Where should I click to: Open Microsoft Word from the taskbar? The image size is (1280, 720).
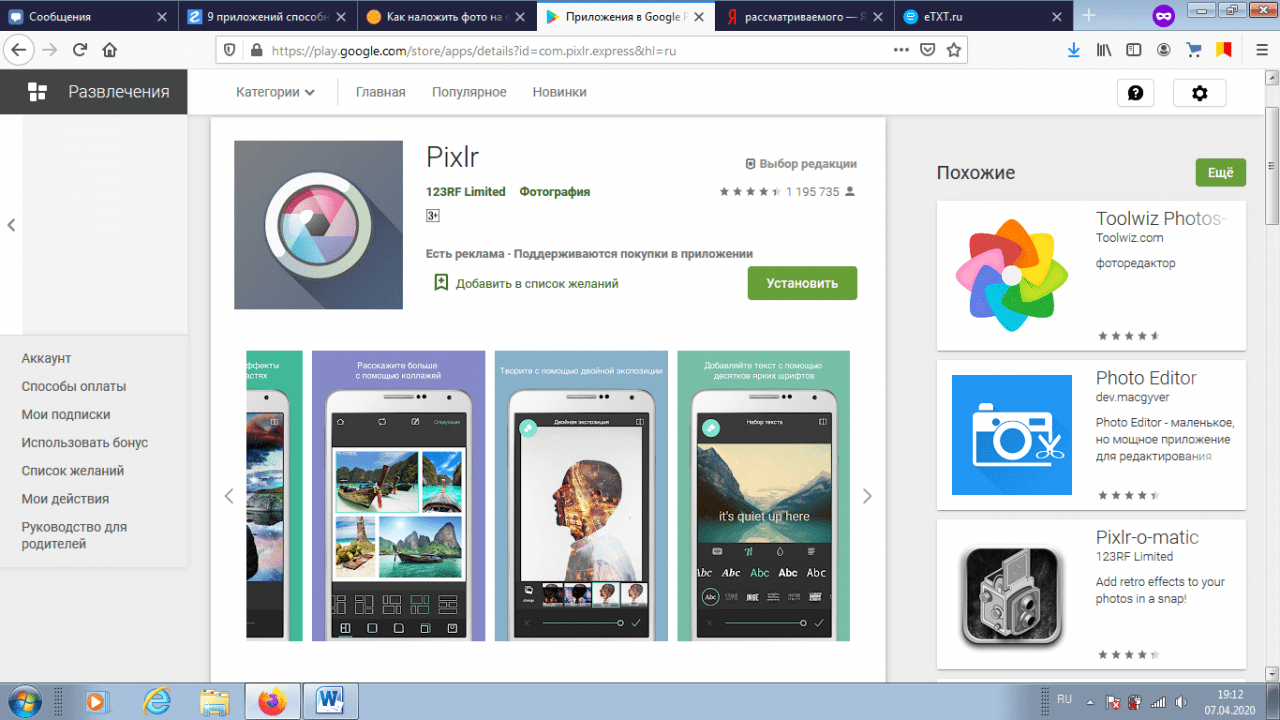330,701
